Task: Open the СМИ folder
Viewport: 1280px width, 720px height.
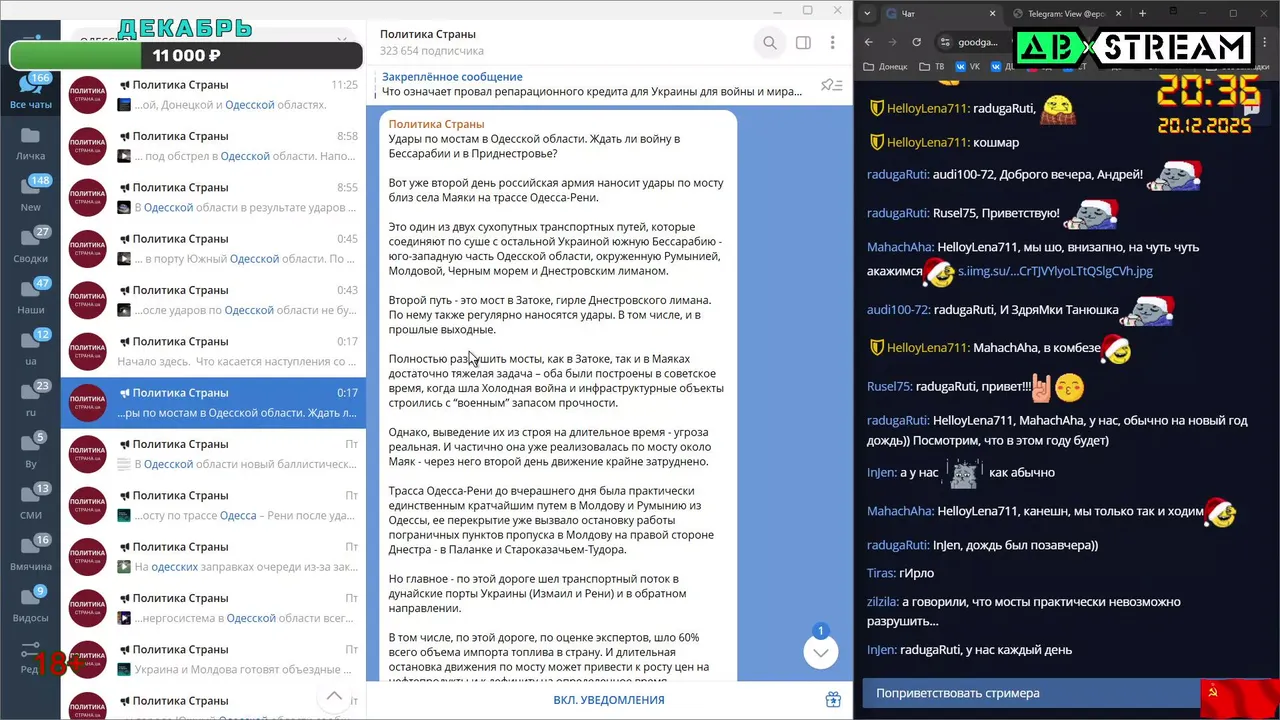Action: pos(31,503)
